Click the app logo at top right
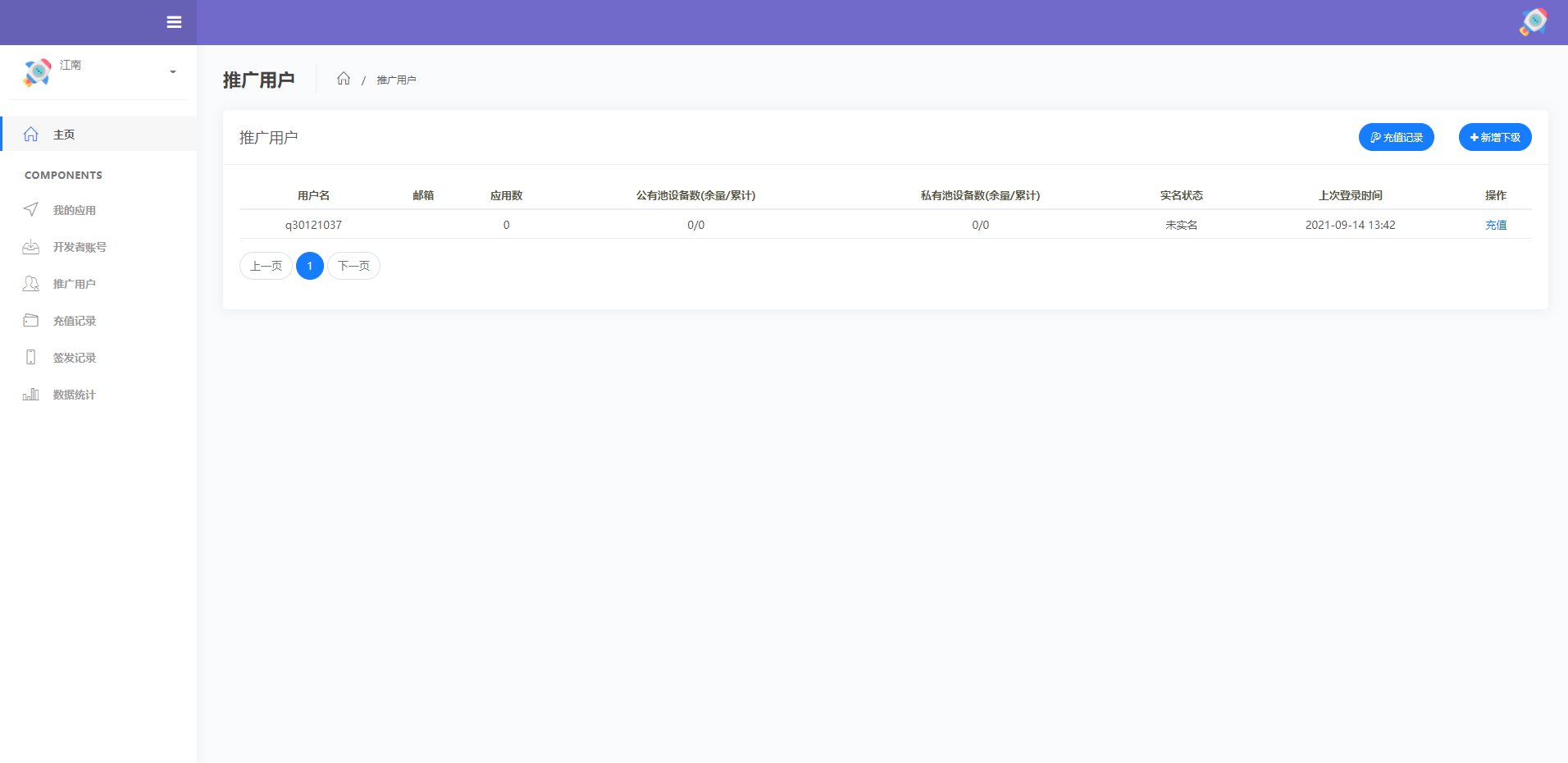Image resolution: width=1568 pixels, height=763 pixels. pos(1533,22)
